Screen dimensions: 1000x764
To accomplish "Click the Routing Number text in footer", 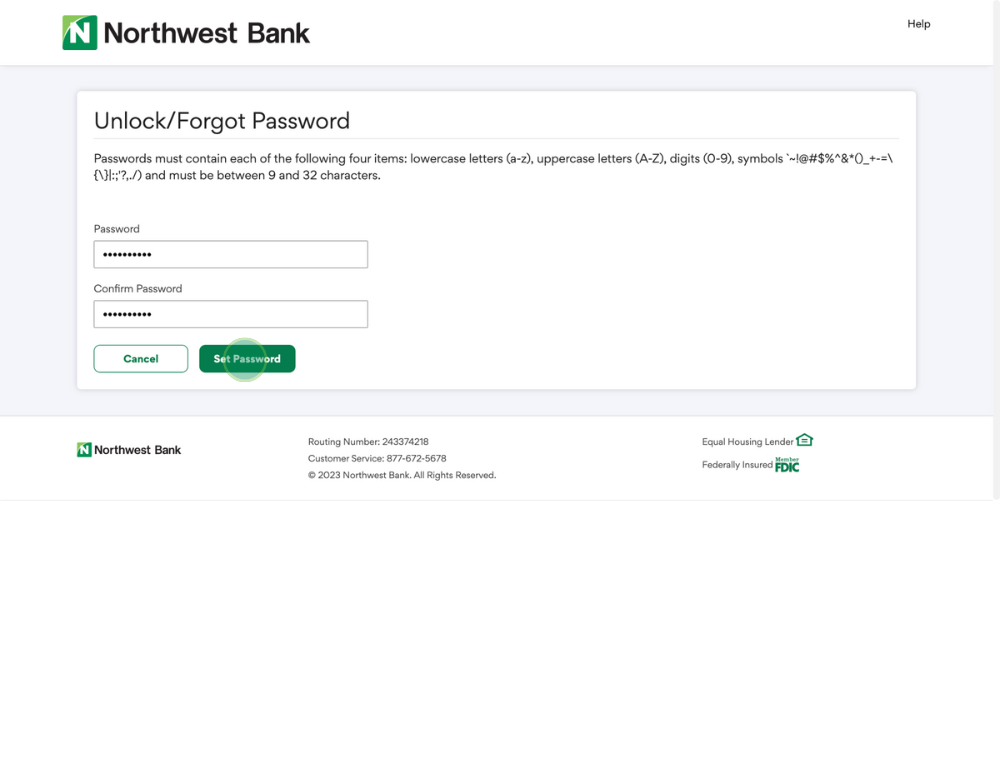I will [368, 442].
